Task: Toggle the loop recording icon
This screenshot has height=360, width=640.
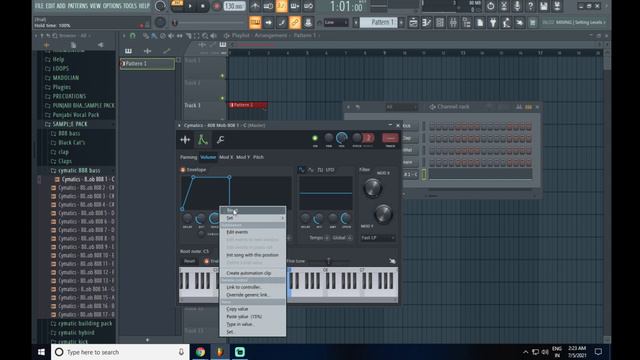Action: click(309, 6)
